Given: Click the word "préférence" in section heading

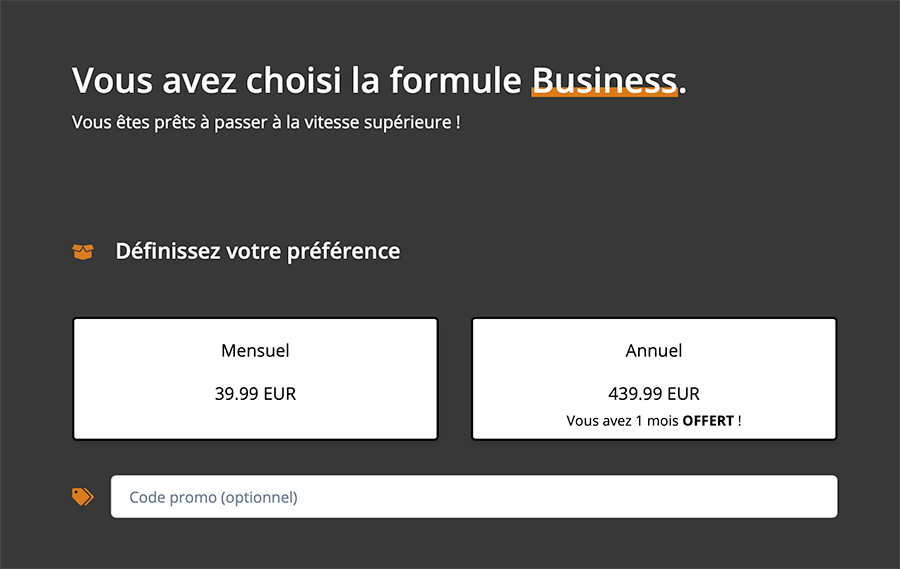Looking at the screenshot, I should 343,252.
